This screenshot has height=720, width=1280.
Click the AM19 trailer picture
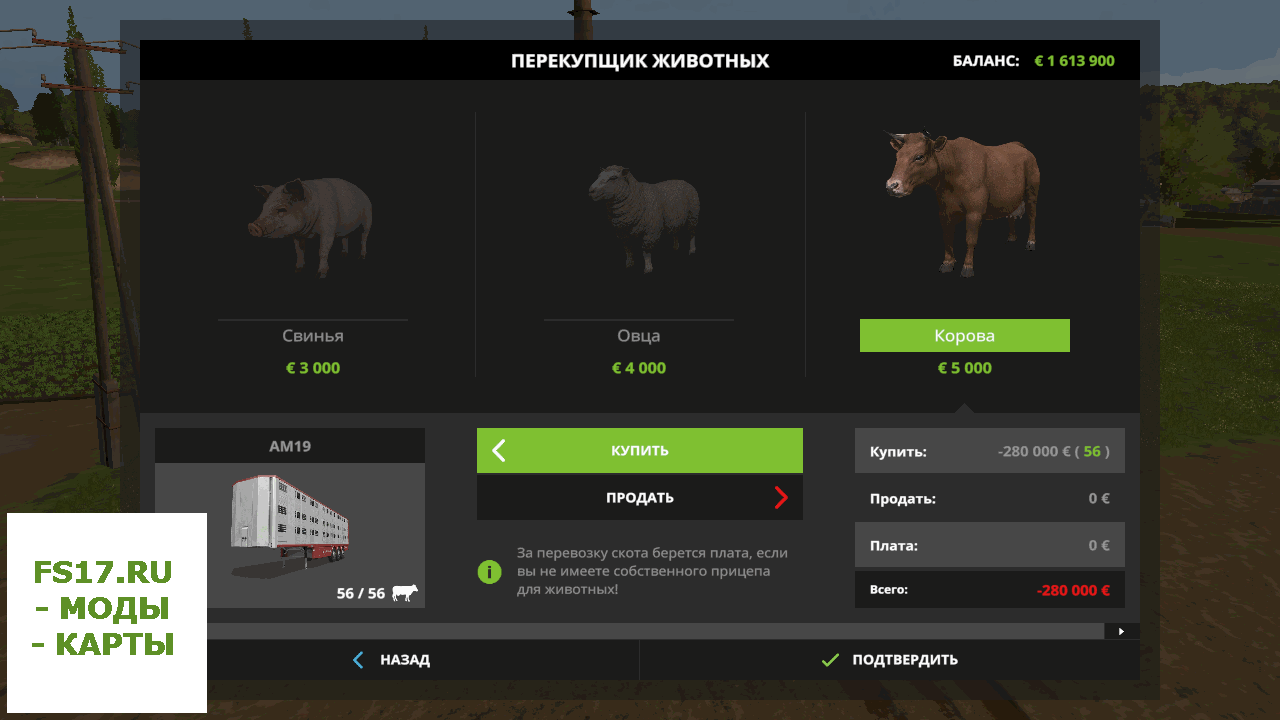coord(290,528)
